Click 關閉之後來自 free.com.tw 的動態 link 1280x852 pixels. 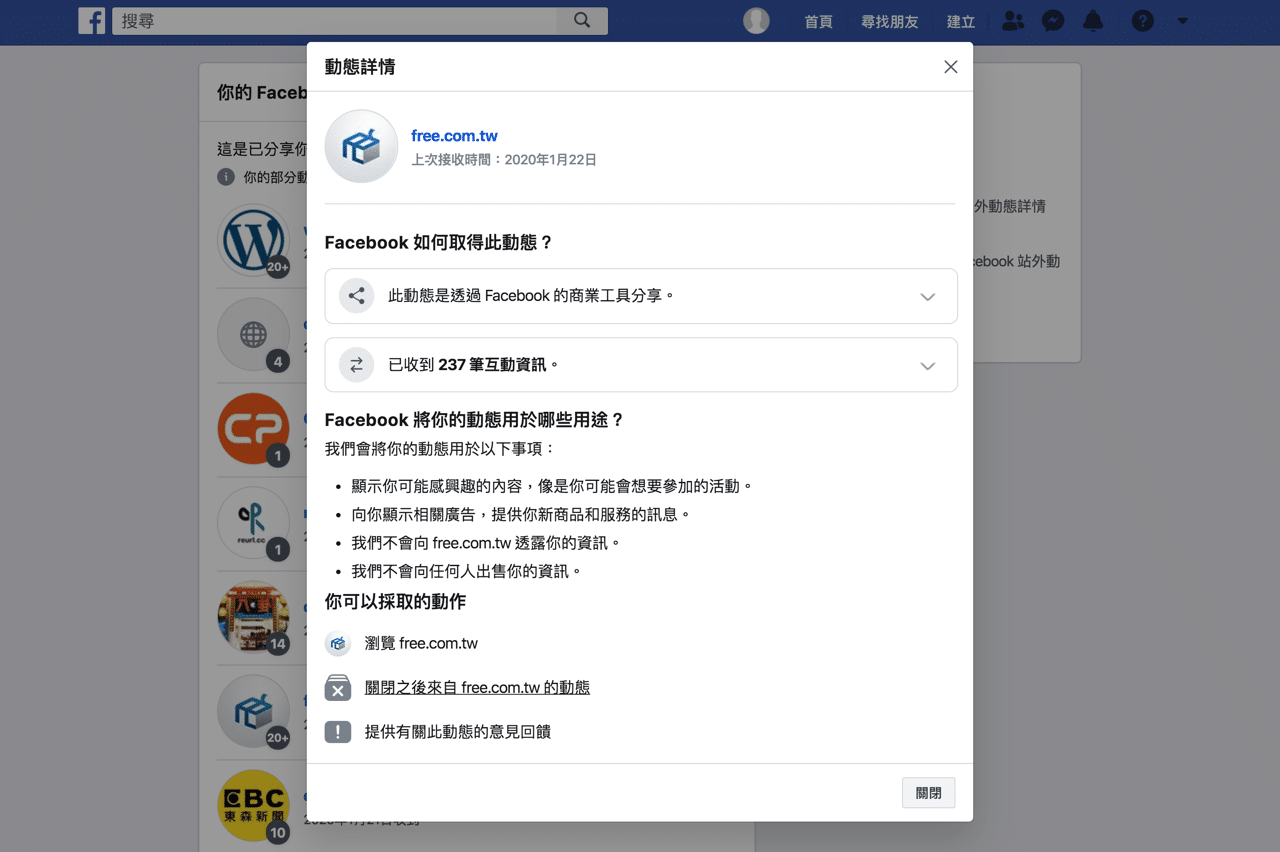(477, 688)
